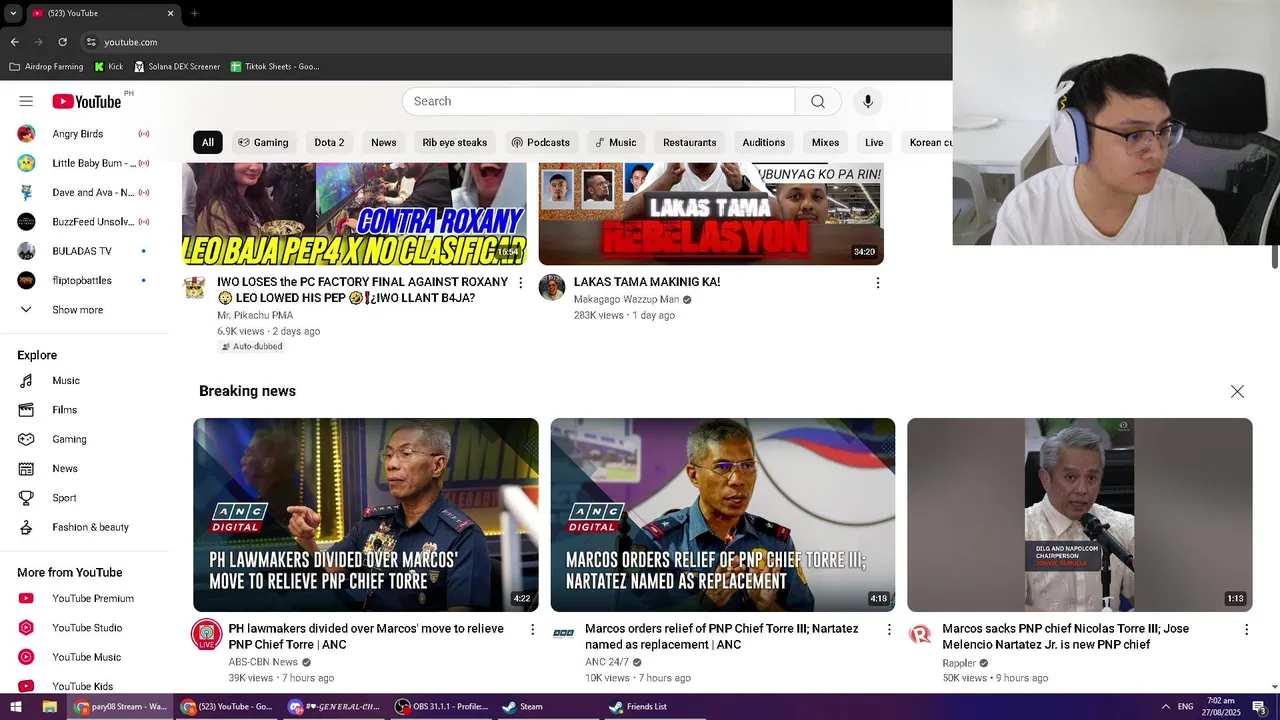Open more options for IWO LOSES video
Image resolution: width=1280 pixels, height=720 pixels.
(520, 283)
